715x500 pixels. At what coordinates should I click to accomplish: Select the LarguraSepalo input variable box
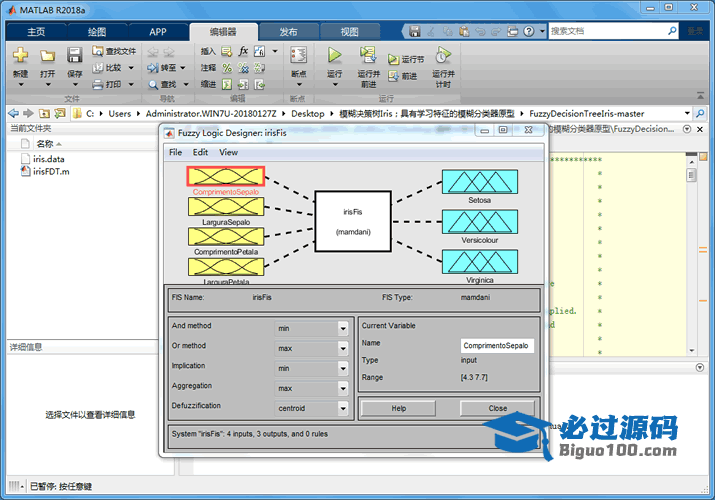[x=226, y=207]
